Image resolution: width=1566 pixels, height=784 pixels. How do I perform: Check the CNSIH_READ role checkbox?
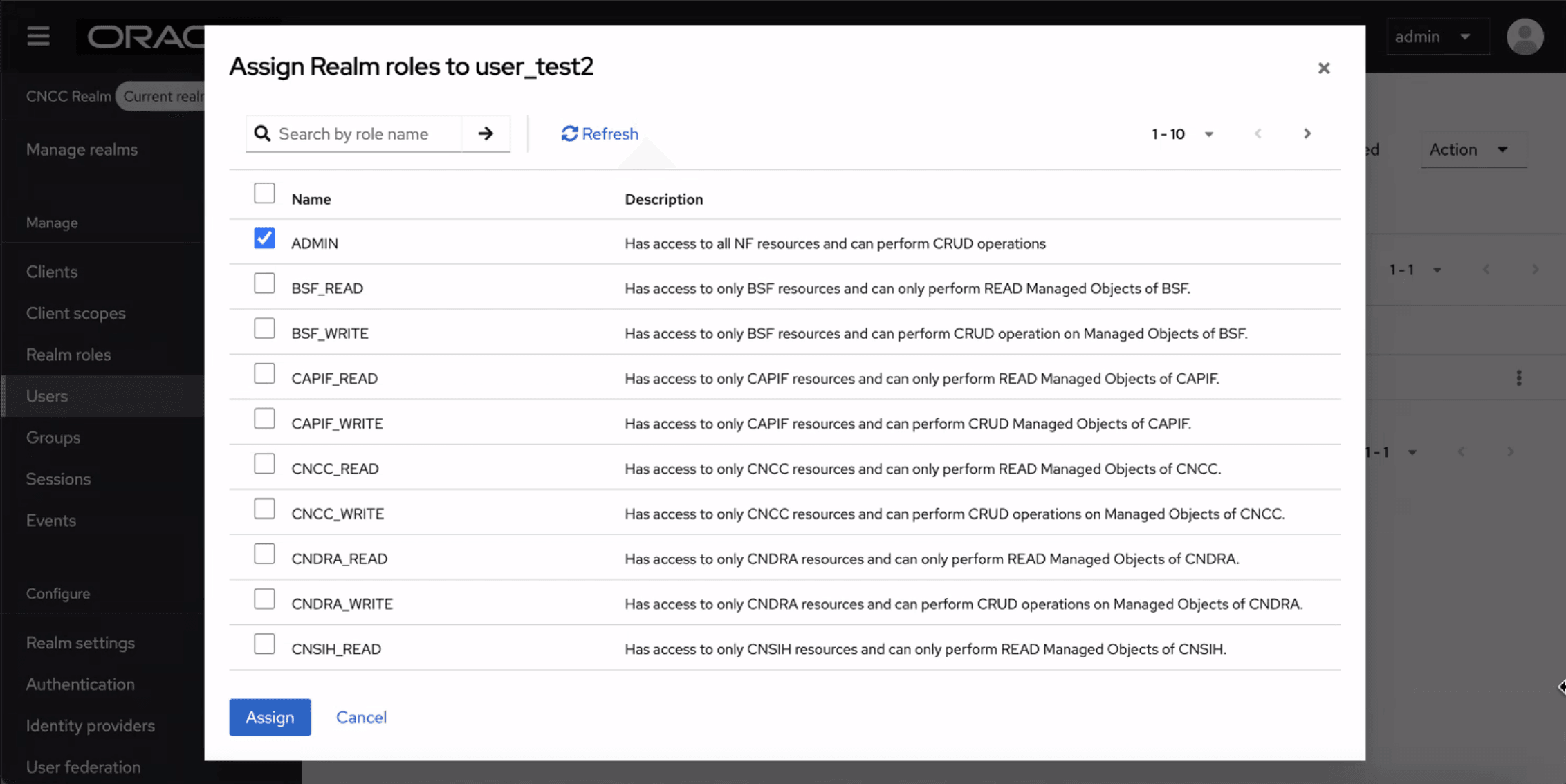point(264,644)
